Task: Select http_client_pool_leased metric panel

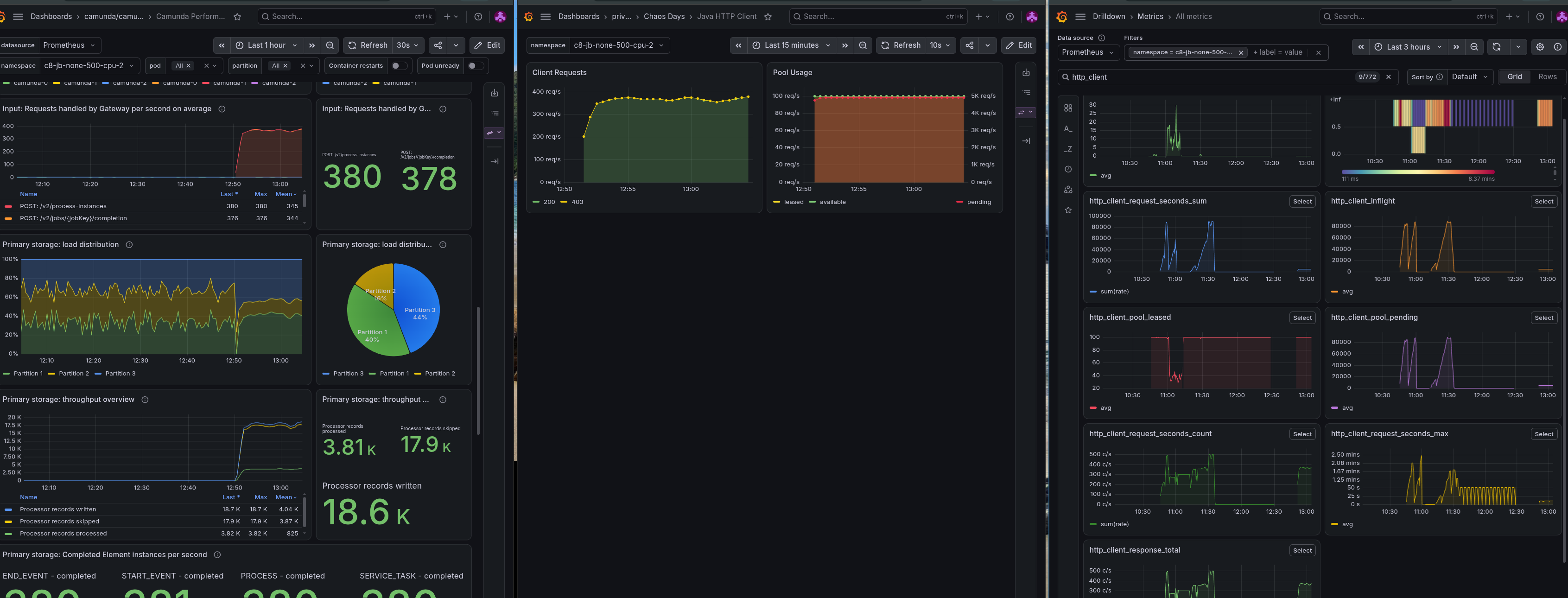Action: [1302, 318]
